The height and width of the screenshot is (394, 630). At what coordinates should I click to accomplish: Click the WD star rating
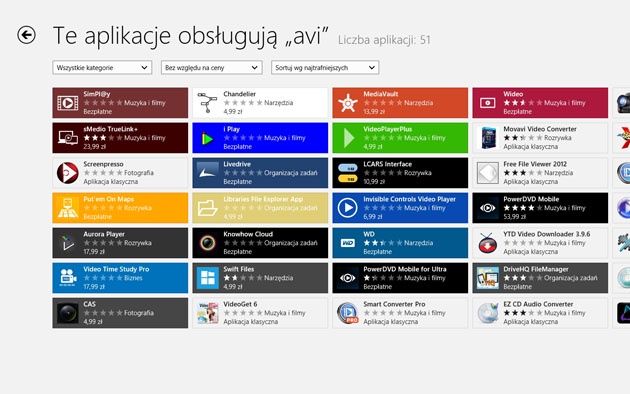[x=382, y=243]
